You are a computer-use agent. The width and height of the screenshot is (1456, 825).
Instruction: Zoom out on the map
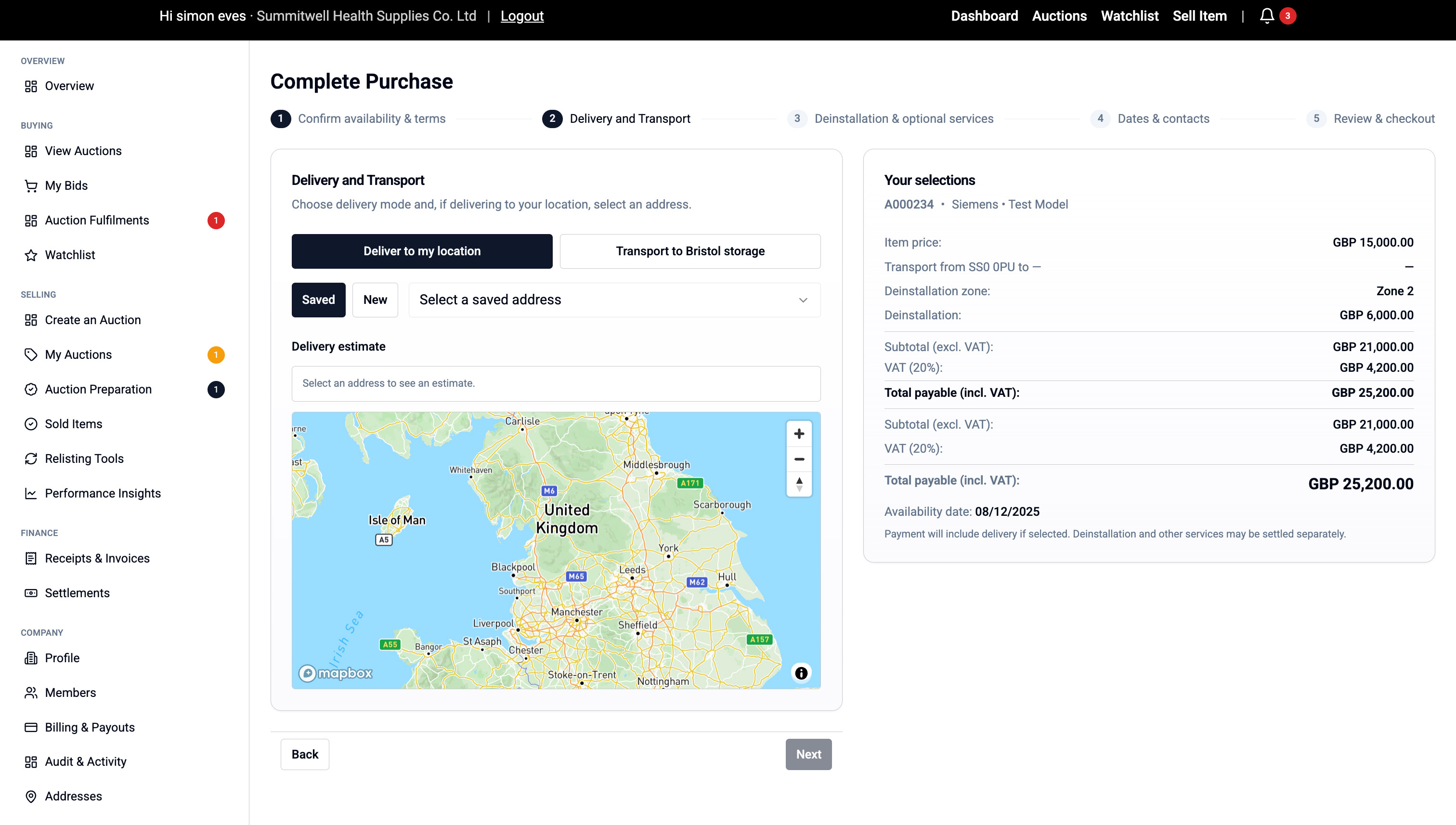pos(798,459)
